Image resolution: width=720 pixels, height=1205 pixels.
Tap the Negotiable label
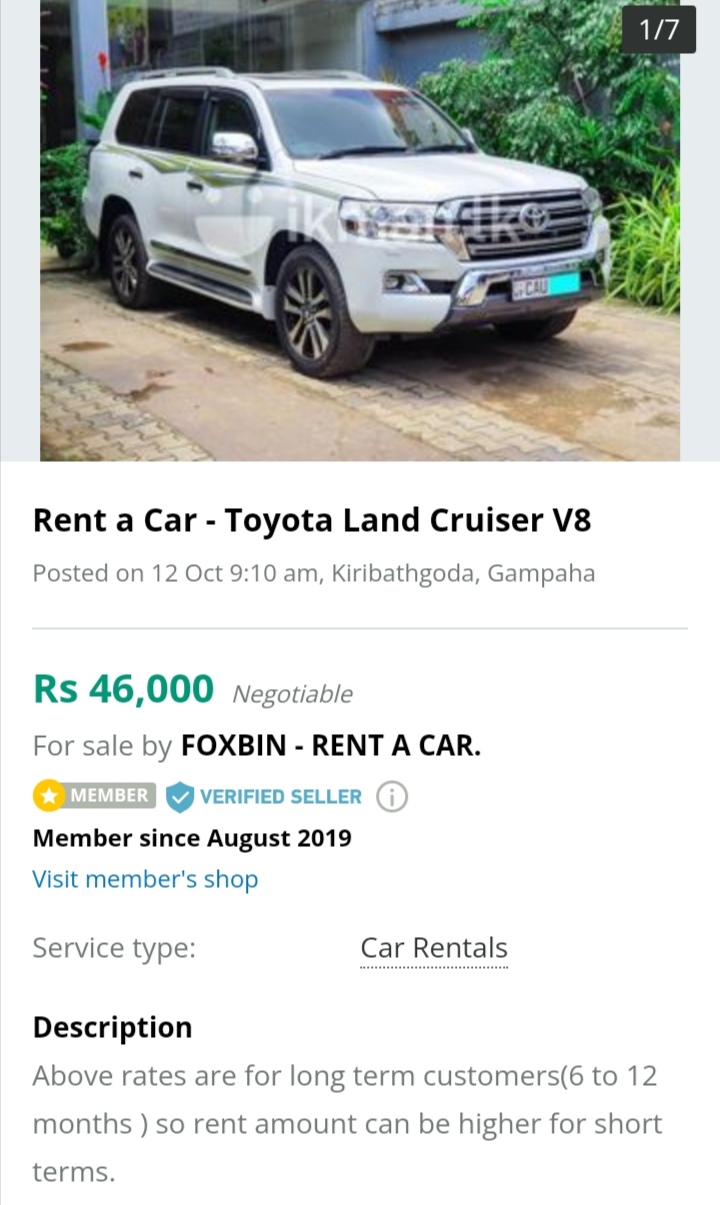click(x=292, y=694)
